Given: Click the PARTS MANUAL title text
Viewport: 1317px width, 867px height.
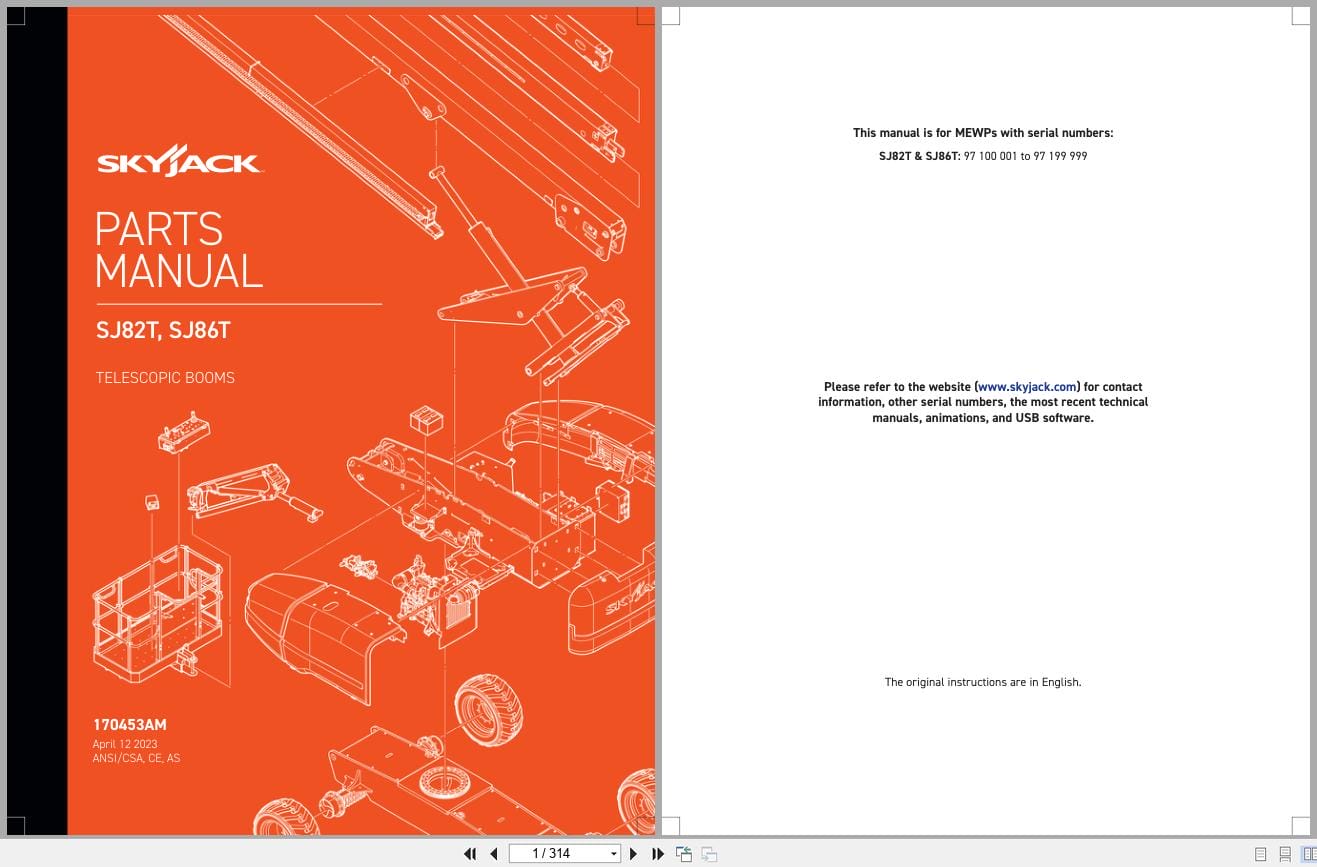Looking at the screenshot, I should [x=179, y=250].
